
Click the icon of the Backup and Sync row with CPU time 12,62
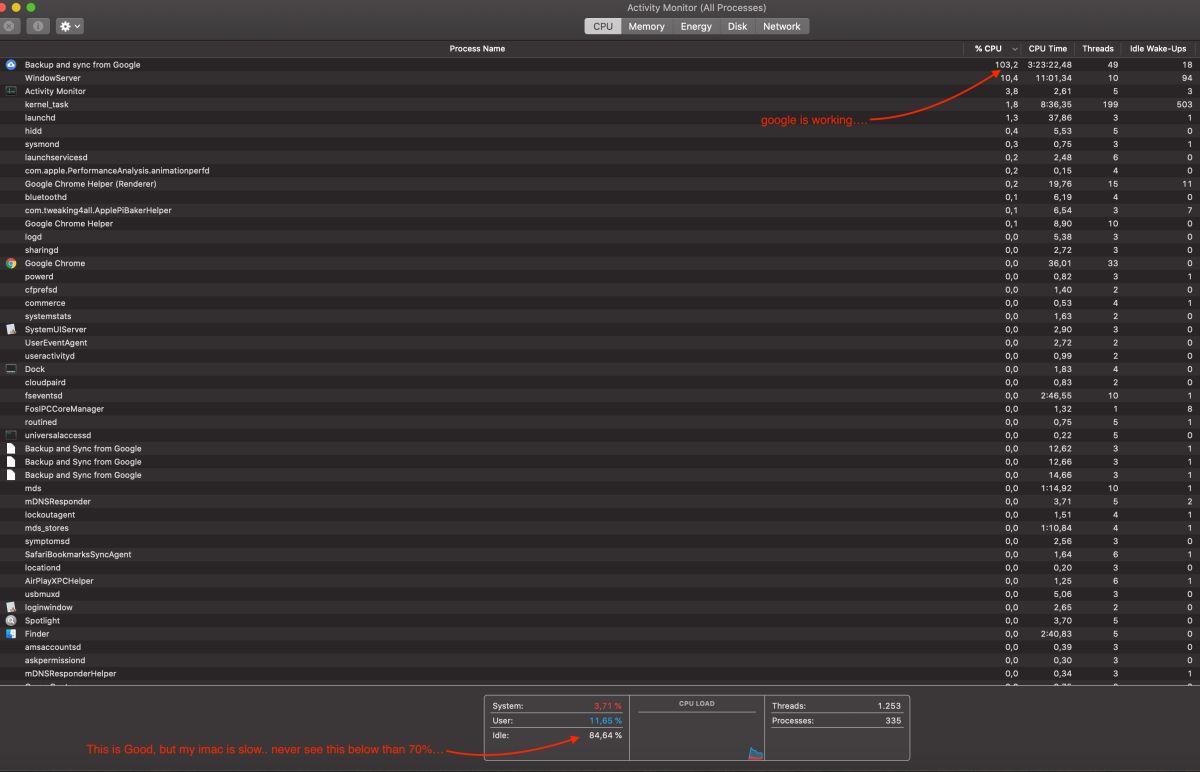point(11,449)
